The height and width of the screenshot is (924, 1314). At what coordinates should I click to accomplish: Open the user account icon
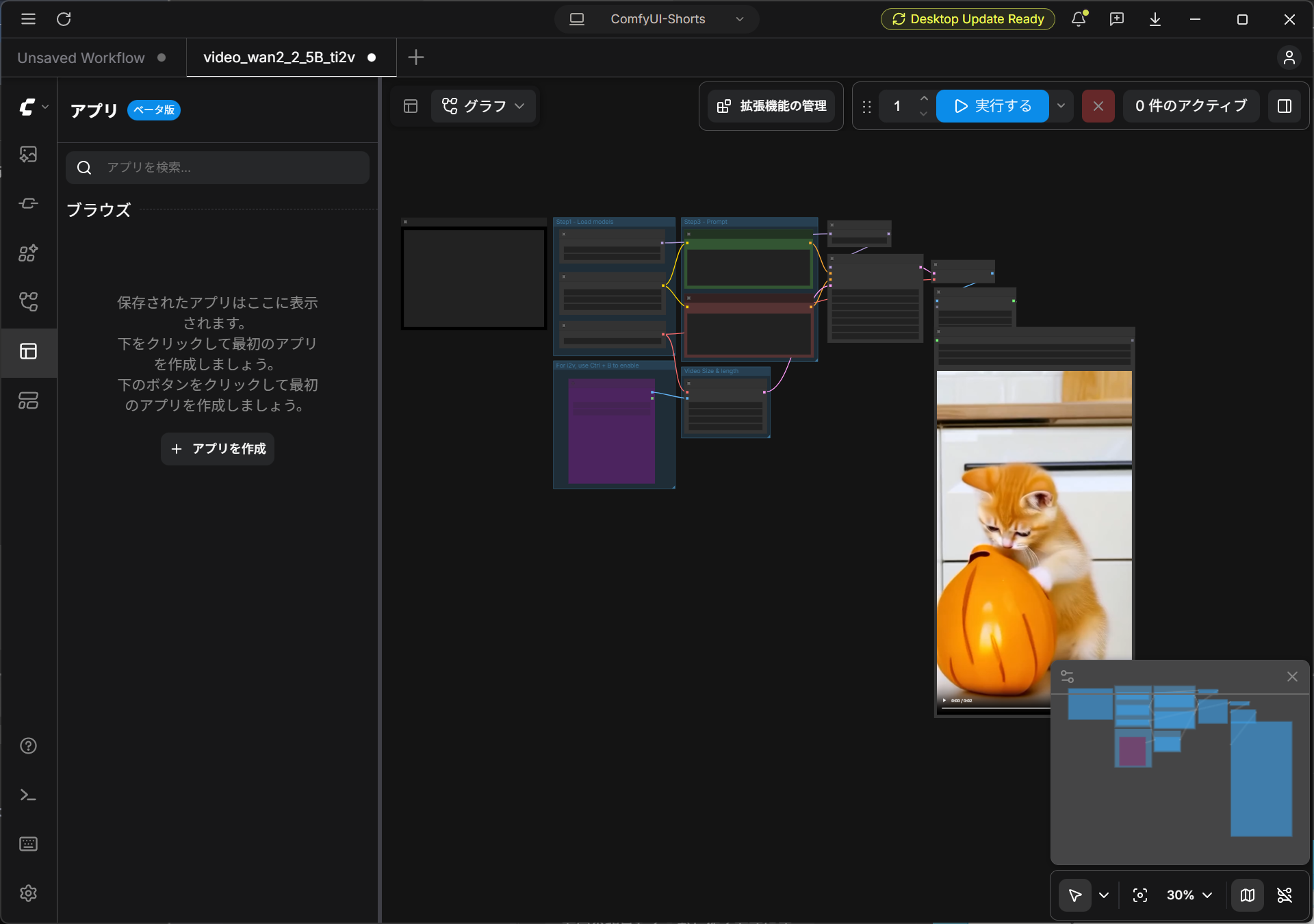1289,57
